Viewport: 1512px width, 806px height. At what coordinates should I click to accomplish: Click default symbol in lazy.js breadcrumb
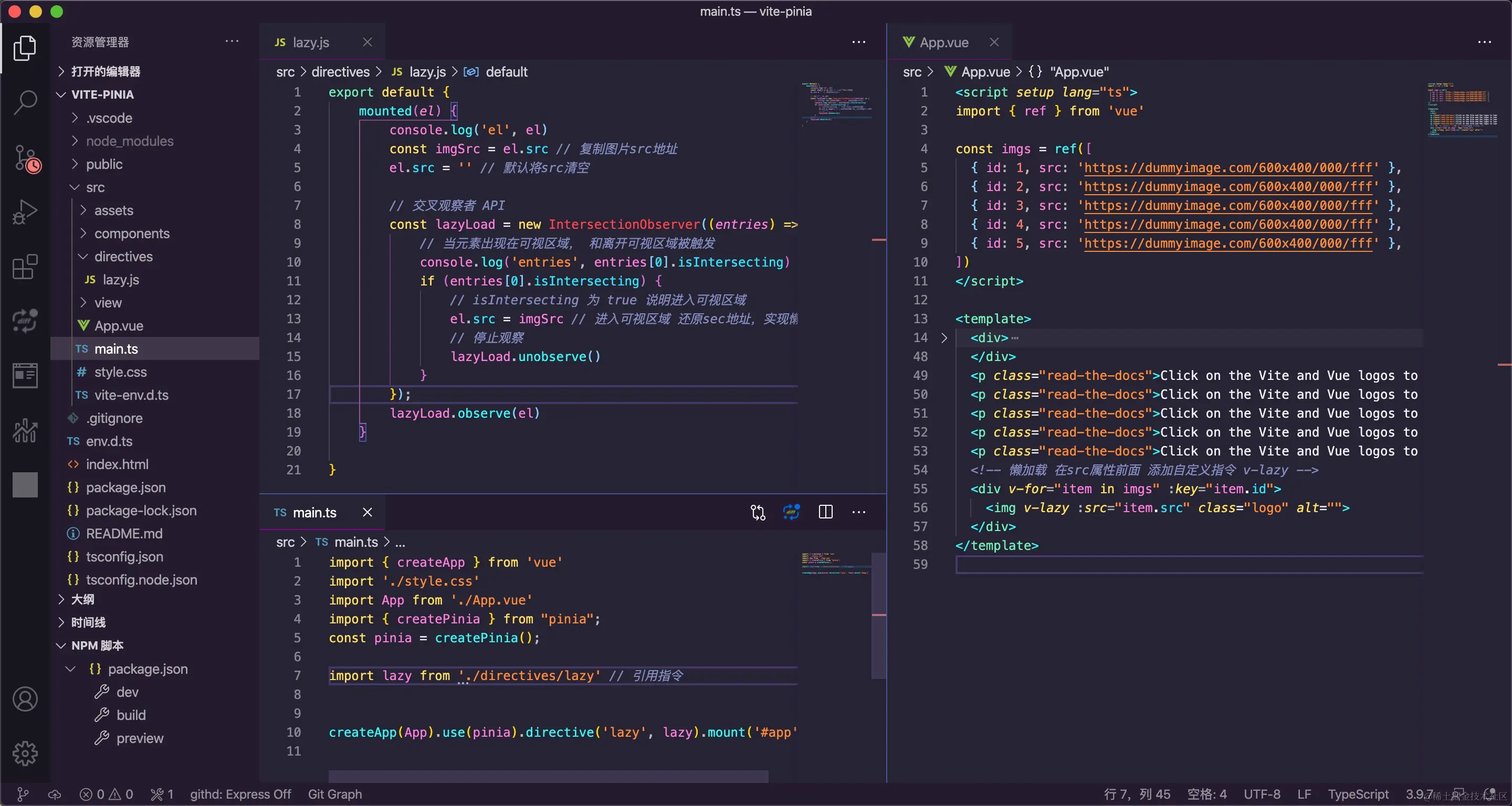click(x=507, y=72)
